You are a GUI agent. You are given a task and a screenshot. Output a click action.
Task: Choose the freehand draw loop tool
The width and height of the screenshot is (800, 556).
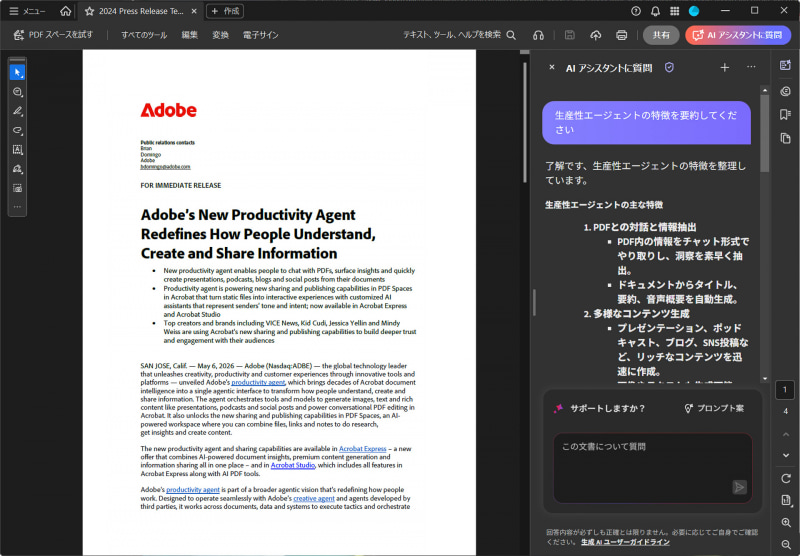17,130
